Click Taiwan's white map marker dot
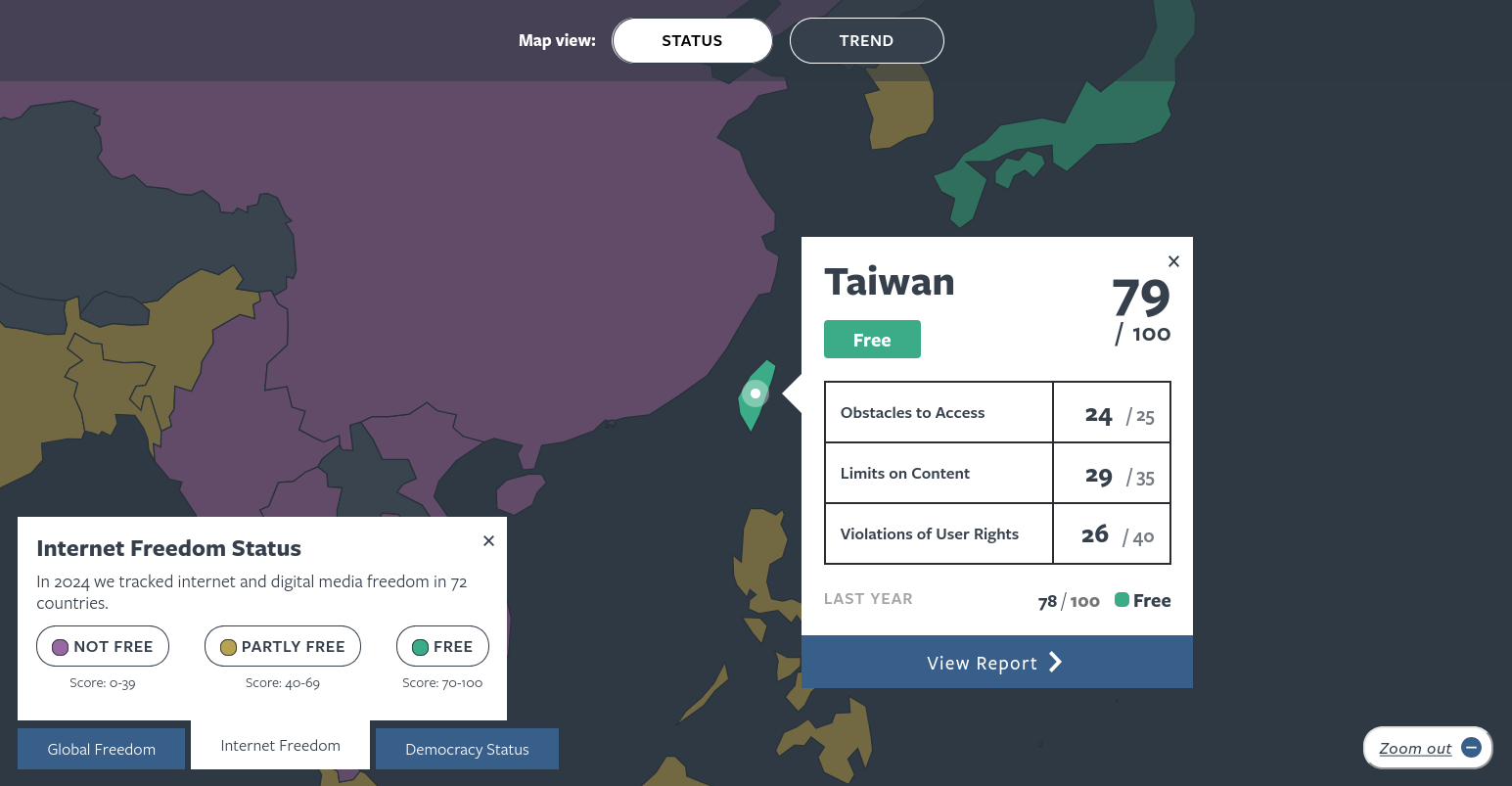1512x786 pixels. pyautogui.click(x=755, y=393)
